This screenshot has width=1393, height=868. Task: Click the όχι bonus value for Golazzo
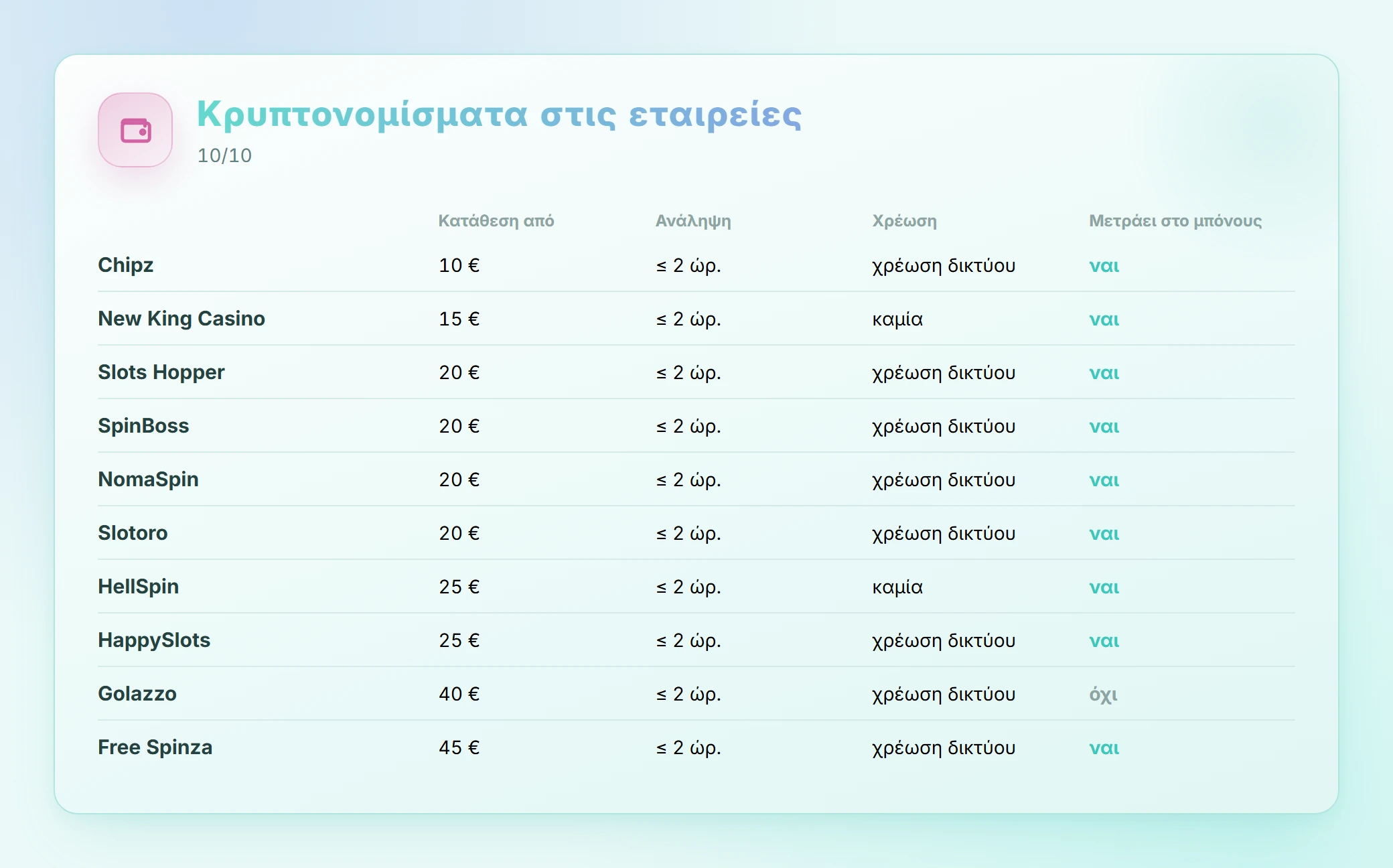click(1103, 695)
